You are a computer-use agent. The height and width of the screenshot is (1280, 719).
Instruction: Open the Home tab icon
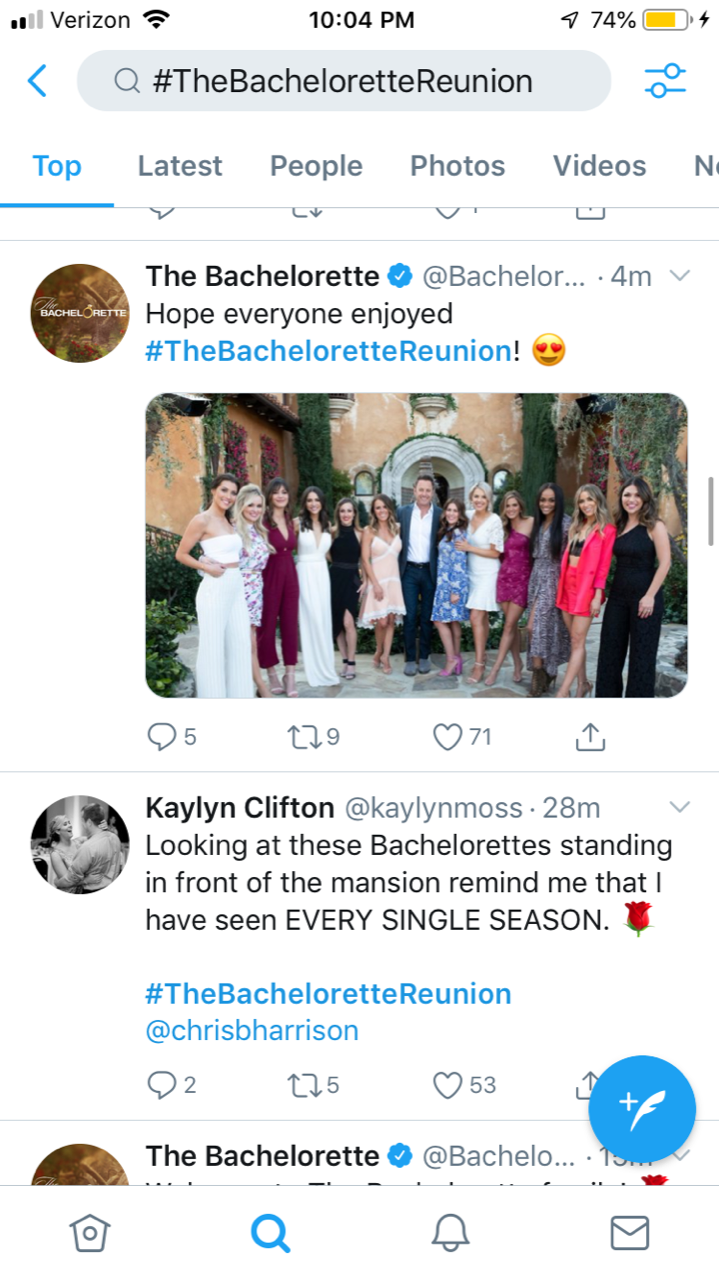89,1233
